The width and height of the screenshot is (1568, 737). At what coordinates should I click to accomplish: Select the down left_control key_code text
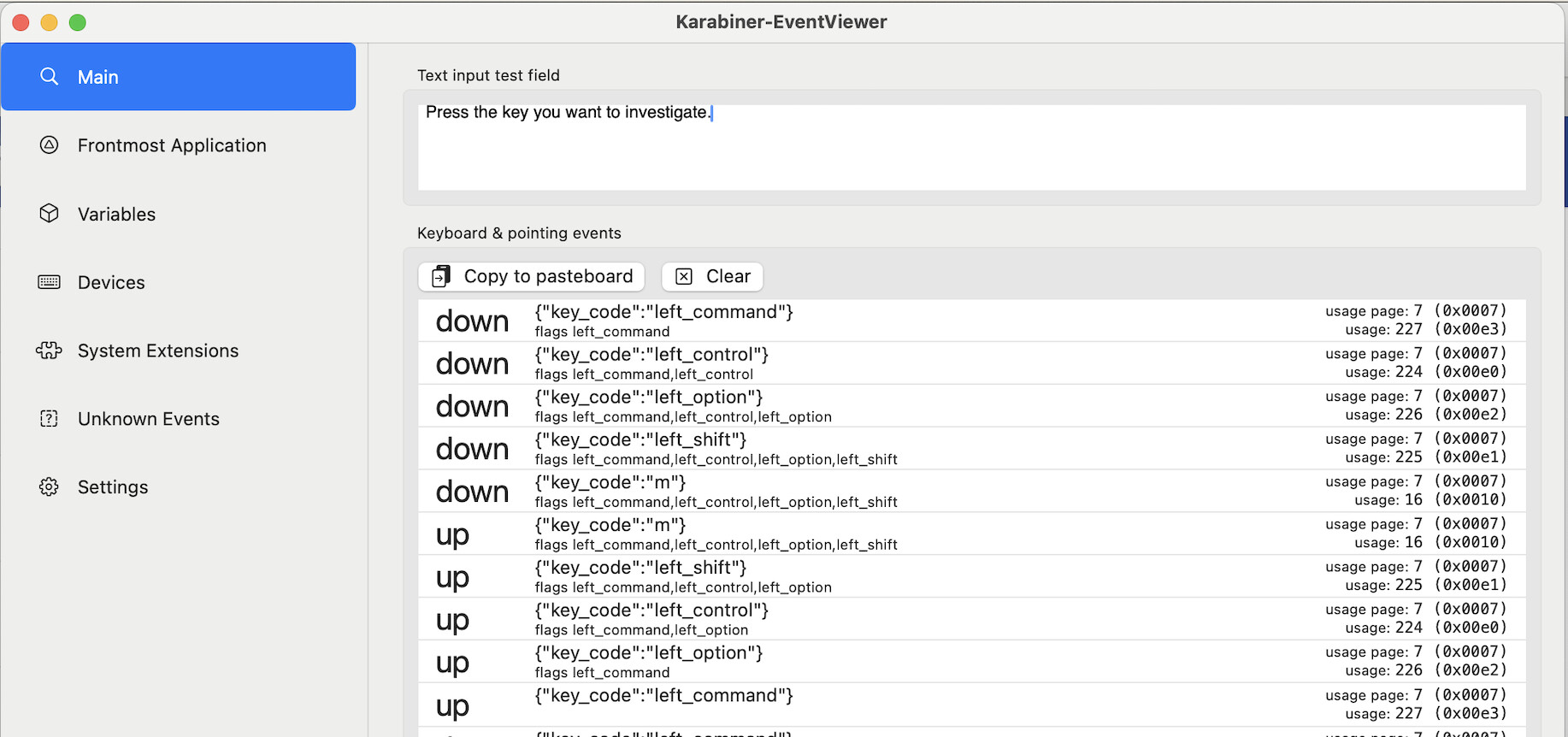[652, 355]
